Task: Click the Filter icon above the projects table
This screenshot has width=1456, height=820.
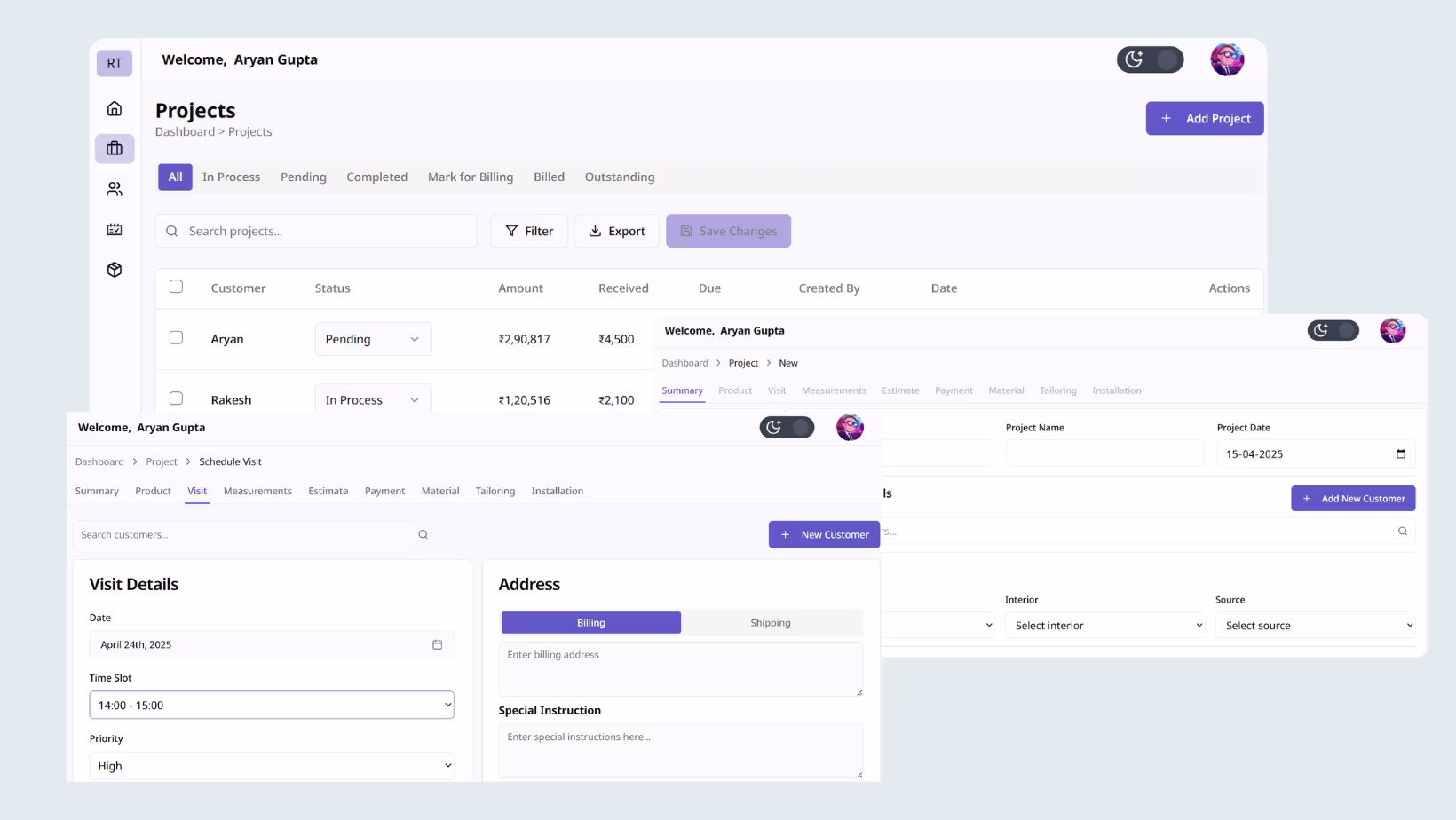Action: 513,231
